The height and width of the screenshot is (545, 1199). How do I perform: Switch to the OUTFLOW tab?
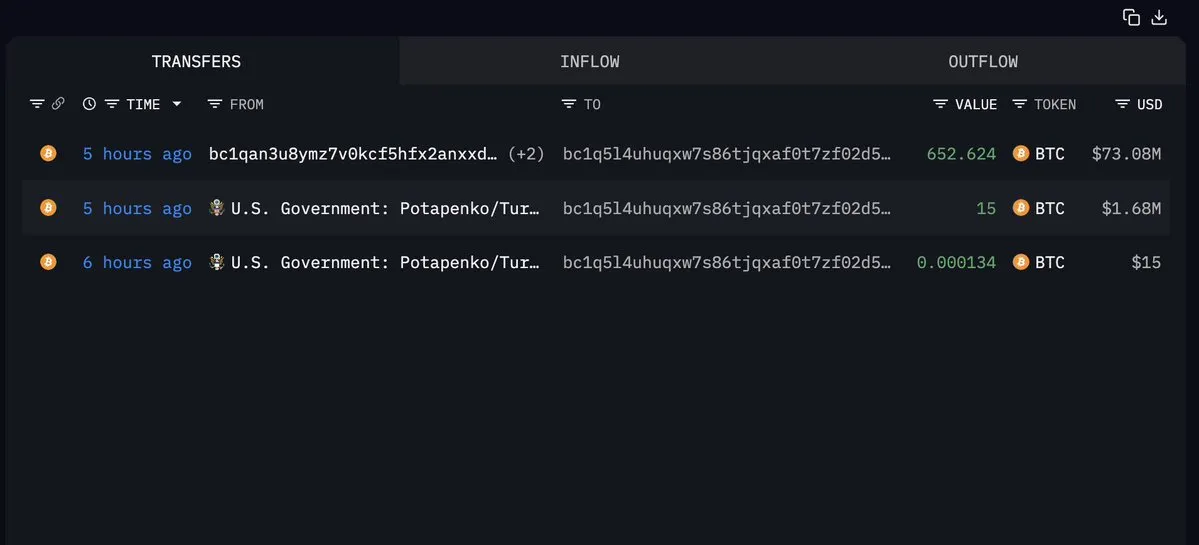coord(982,62)
